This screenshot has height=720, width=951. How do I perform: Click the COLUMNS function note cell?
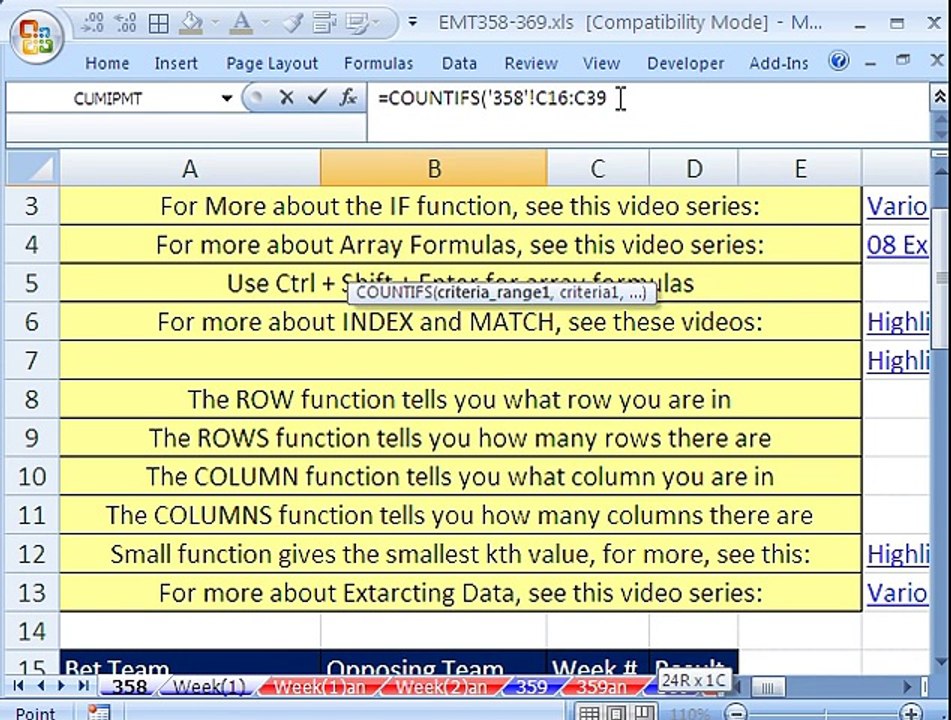pos(460,515)
